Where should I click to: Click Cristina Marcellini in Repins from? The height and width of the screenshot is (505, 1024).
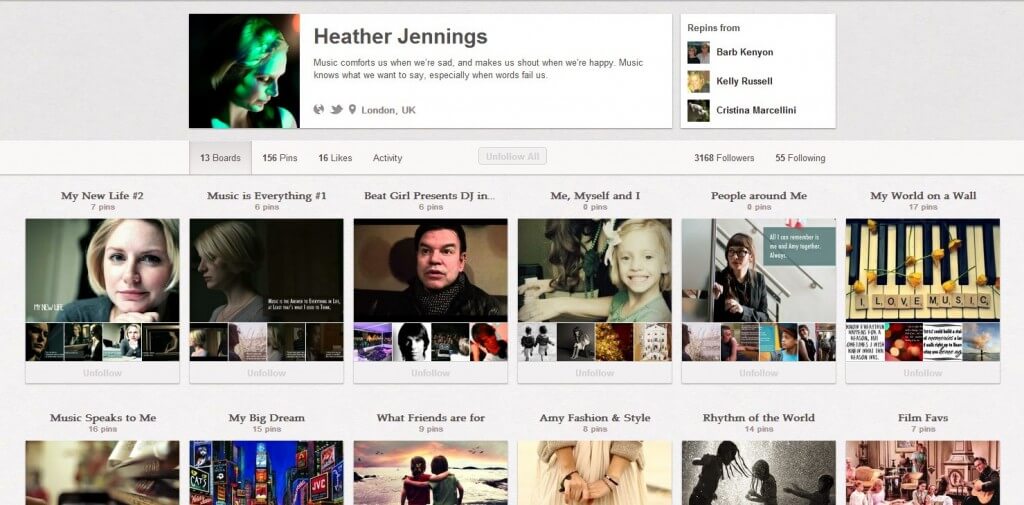[756, 110]
